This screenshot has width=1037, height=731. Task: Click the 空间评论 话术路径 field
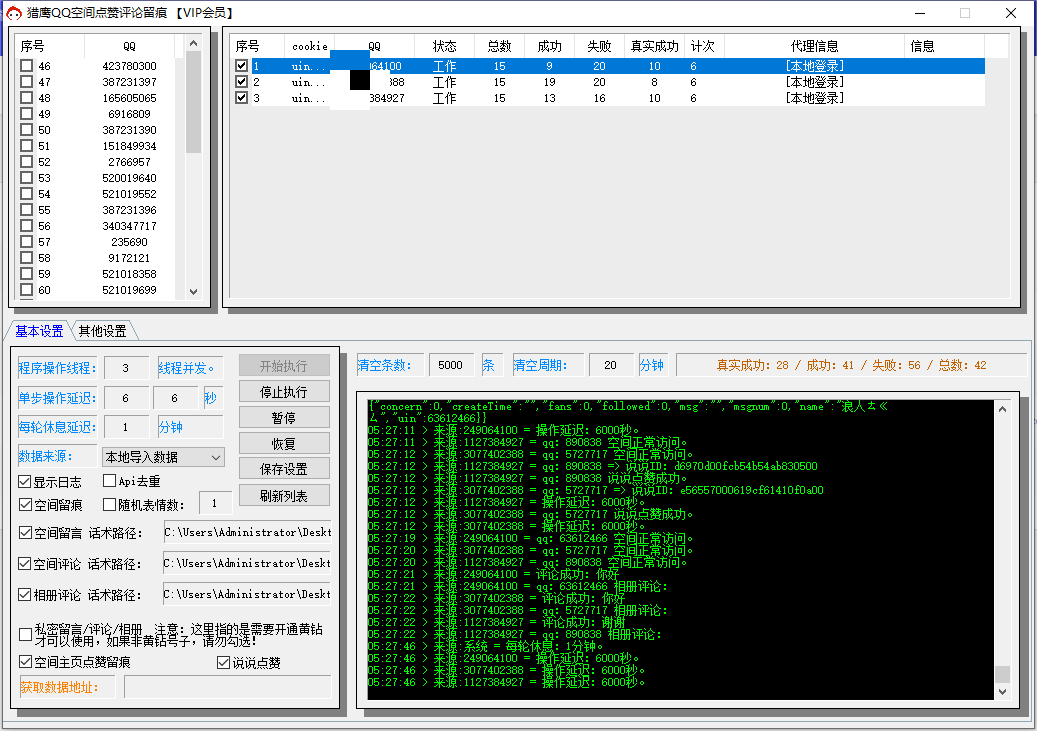pos(247,563)
